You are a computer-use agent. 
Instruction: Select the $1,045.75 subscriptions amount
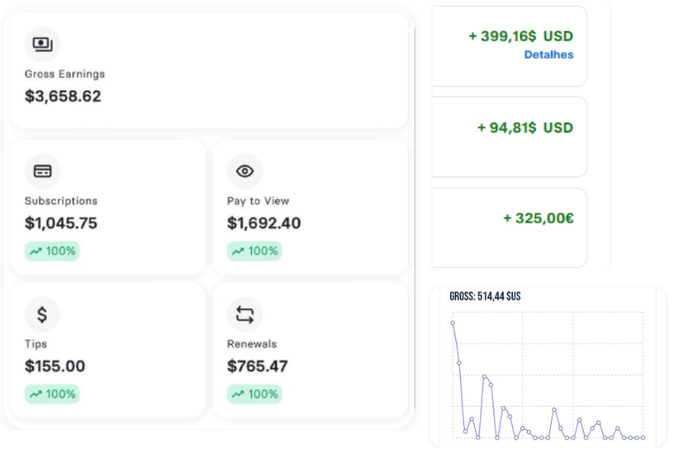pyautogui.click(x=61, y=223)
